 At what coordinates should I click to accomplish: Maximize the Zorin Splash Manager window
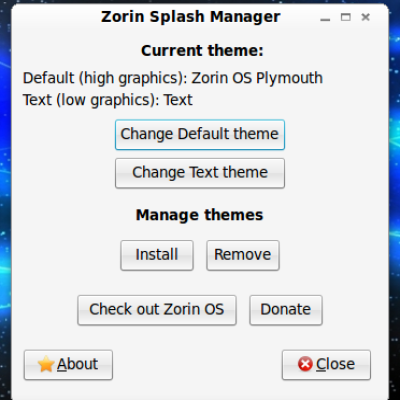coord(346,17)
